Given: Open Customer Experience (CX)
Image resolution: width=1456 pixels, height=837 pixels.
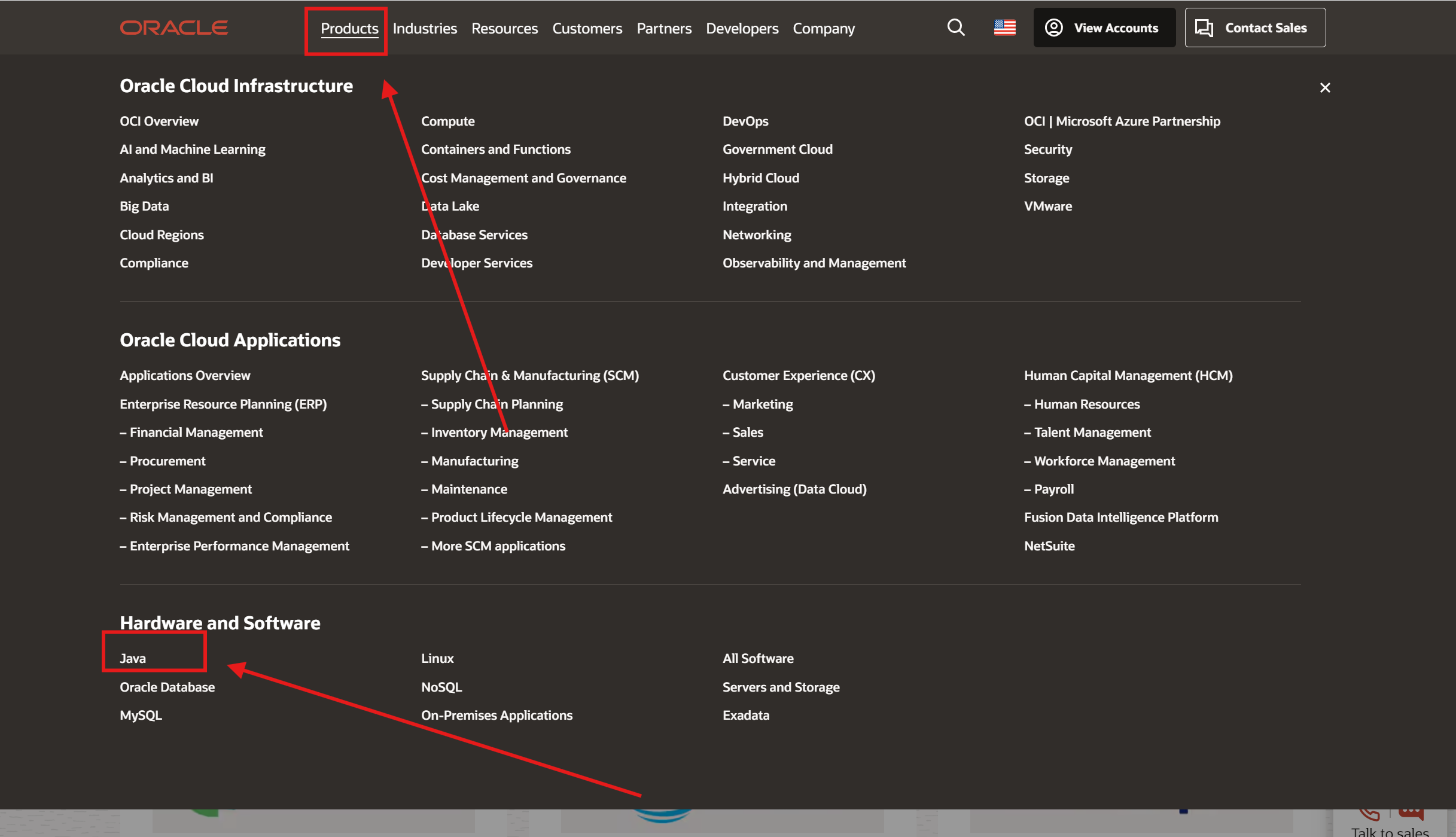Looking at the screenshot, I should pos(799,375).
